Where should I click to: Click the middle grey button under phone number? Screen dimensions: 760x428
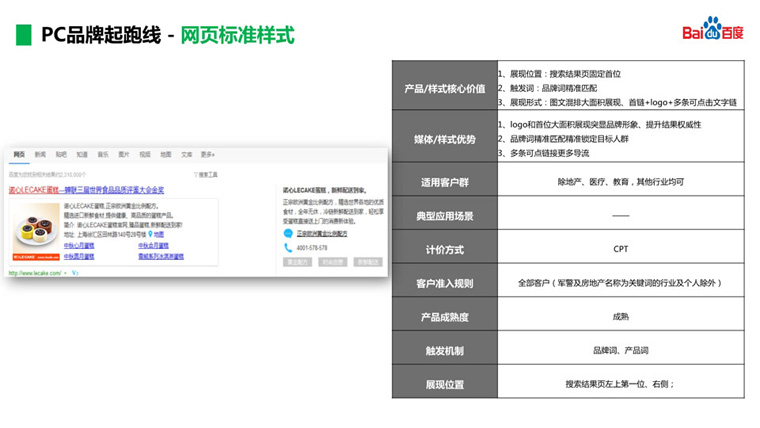point(332,262)
